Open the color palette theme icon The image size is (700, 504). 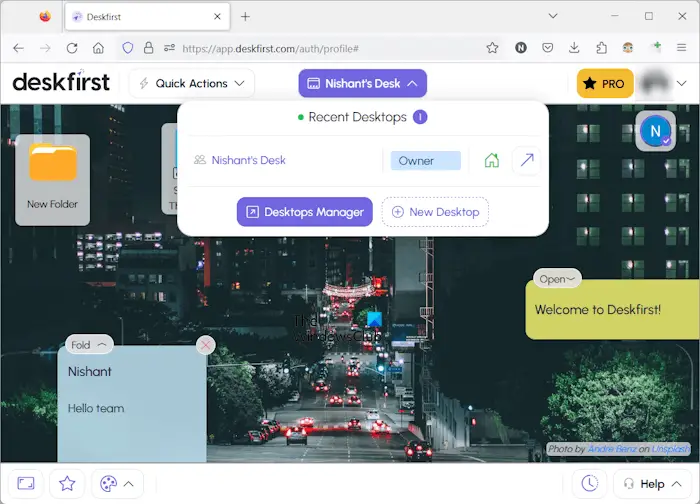click(108, 484)
